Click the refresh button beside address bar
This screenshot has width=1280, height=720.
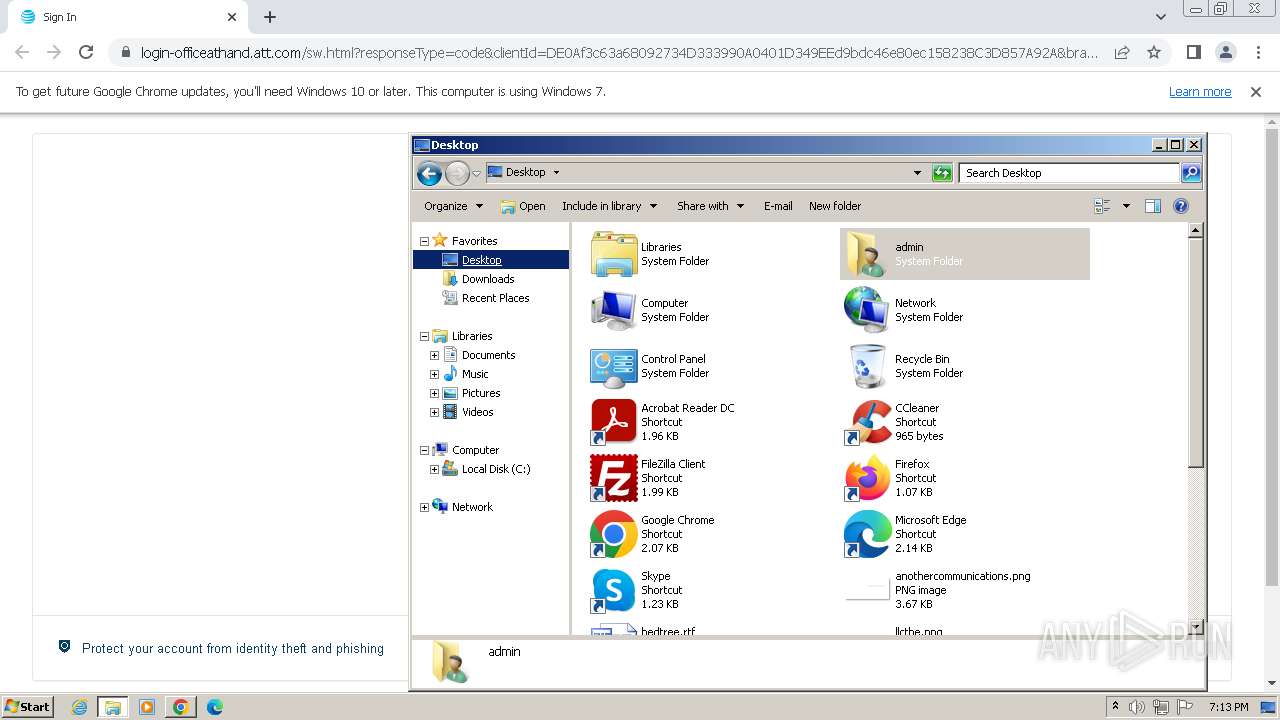pos(942,173)
